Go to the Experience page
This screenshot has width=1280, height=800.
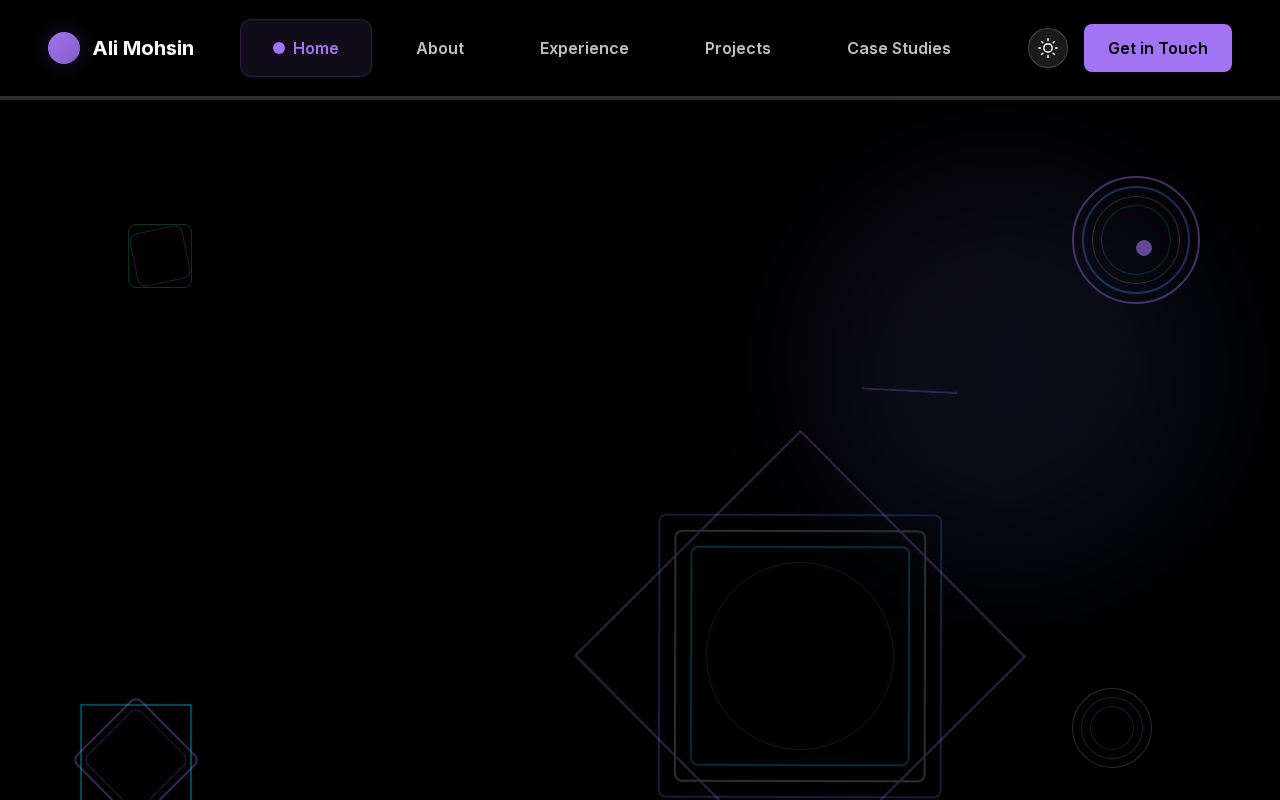584,48
